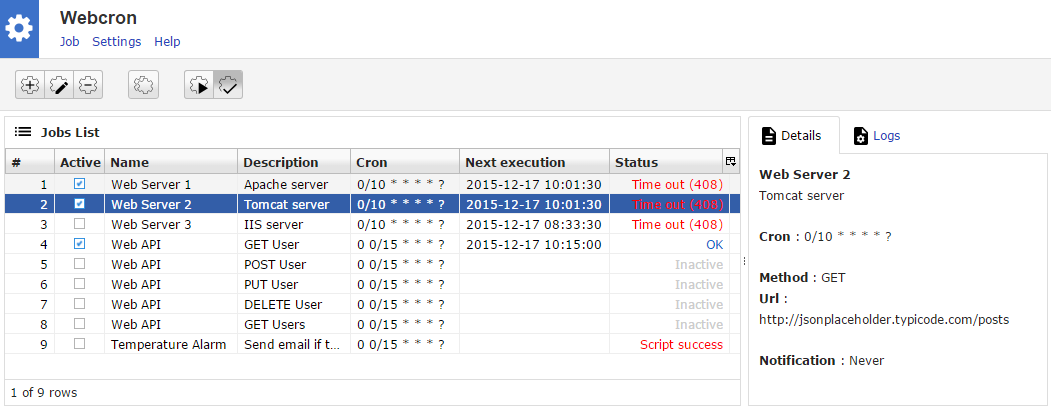Open the Job menu
The height and width of the screenshot is (408, 1051).
(x=69, y=42)
